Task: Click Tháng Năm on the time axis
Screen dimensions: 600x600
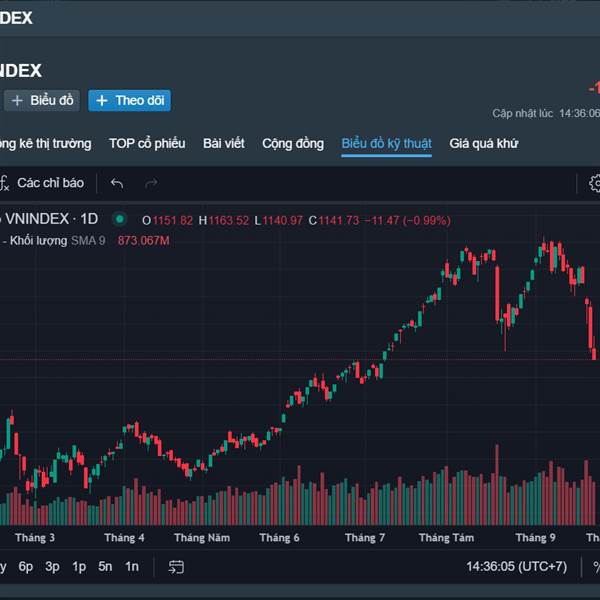Action: [202, 538]
